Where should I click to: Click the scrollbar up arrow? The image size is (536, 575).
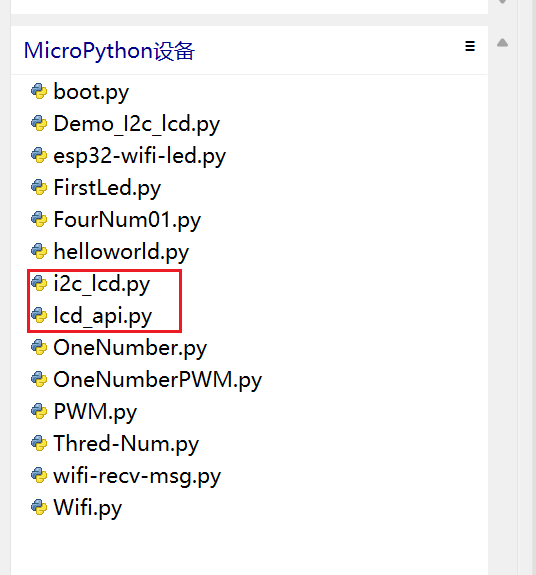tap(502, 43)
